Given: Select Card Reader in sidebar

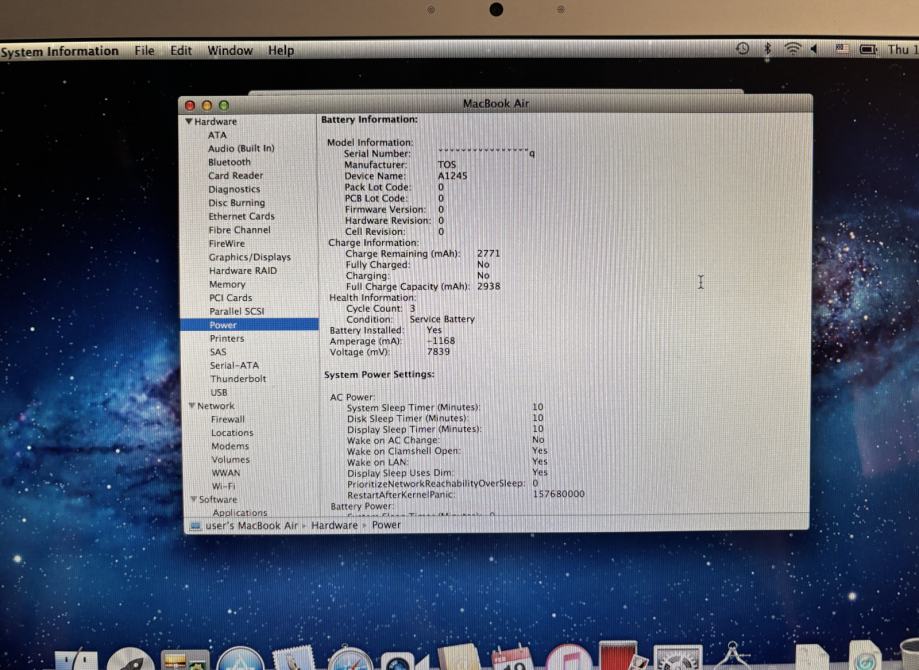Looking at the screenshot, I should (x=236, y=175).
